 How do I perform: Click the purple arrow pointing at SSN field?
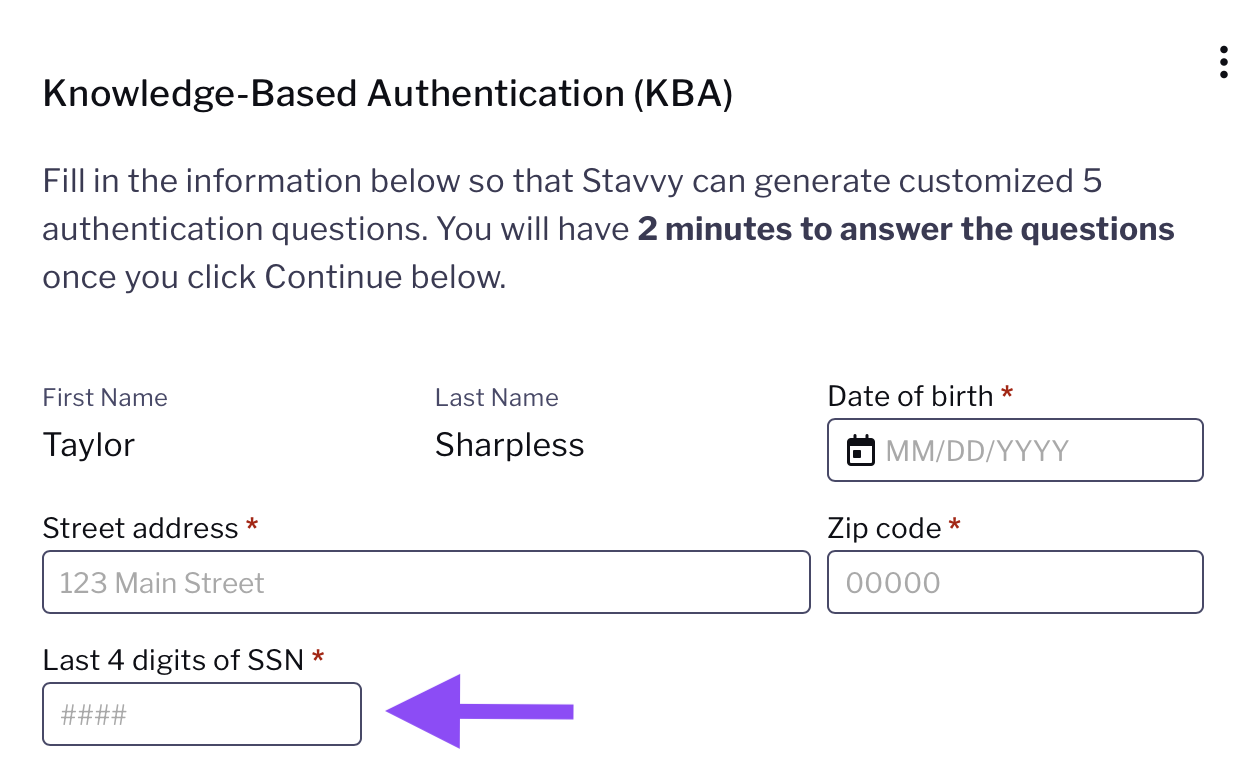tap(480, 711)
